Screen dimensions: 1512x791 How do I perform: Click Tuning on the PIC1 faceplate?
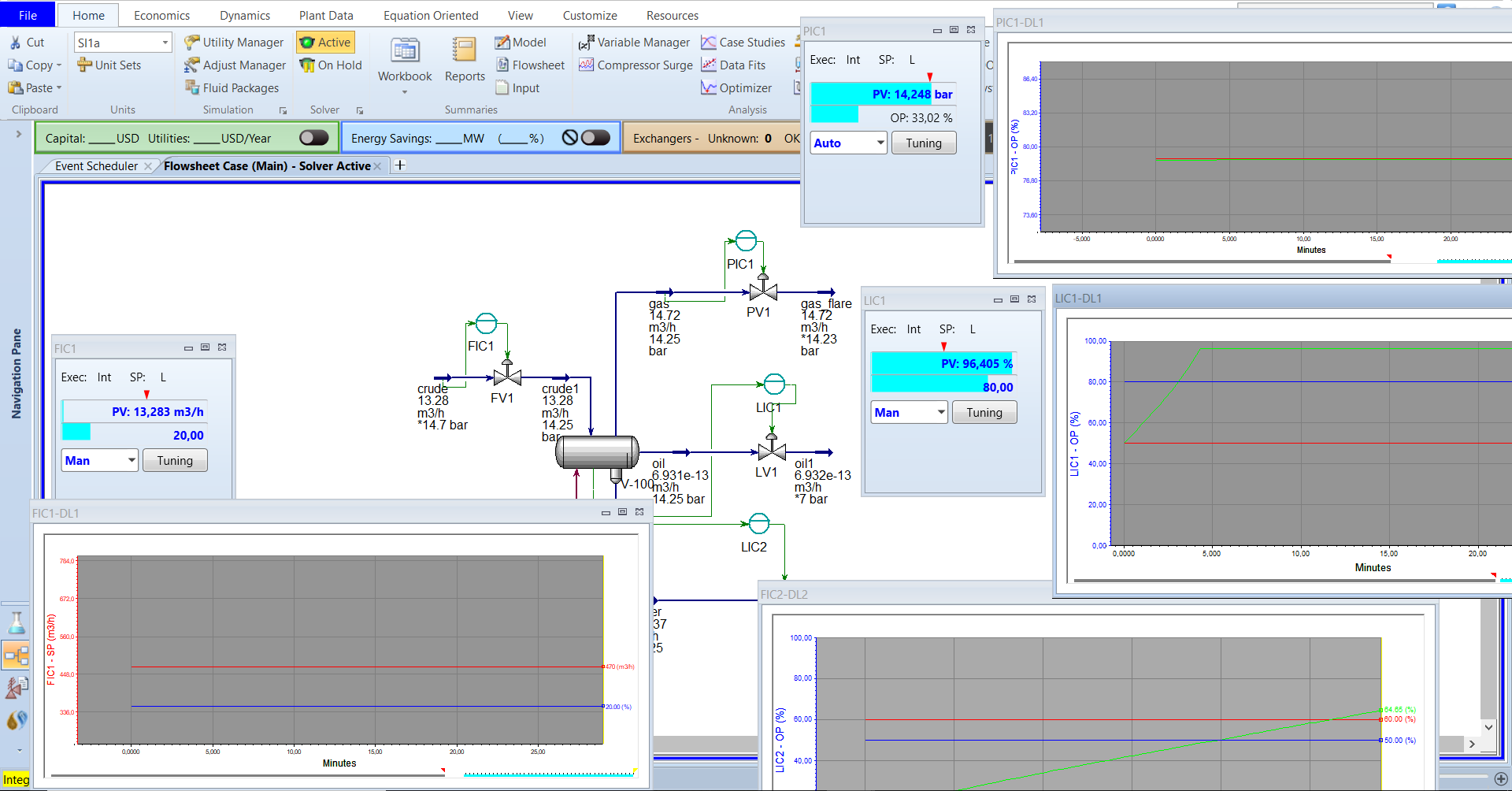[x=924, y=143]
